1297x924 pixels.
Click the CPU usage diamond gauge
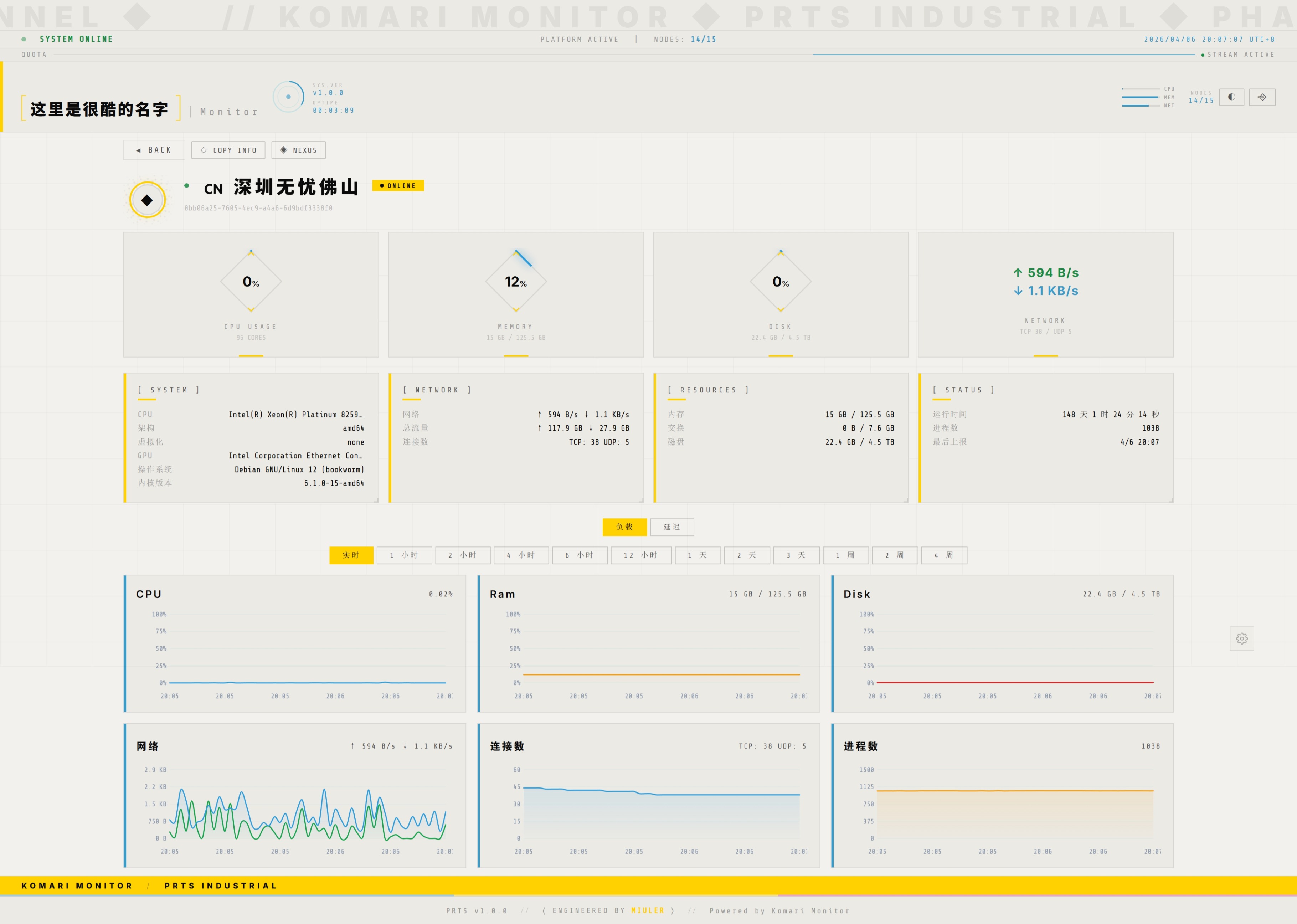(251, 282)
